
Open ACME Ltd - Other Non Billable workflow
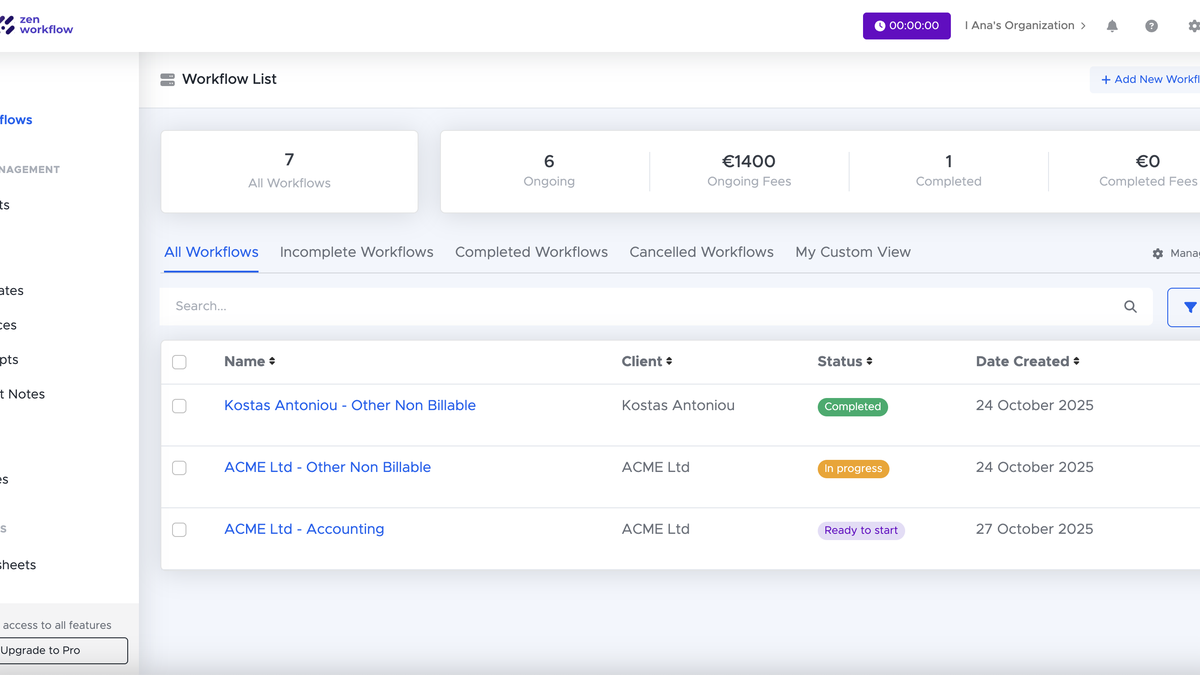click(x=327, y=467)
